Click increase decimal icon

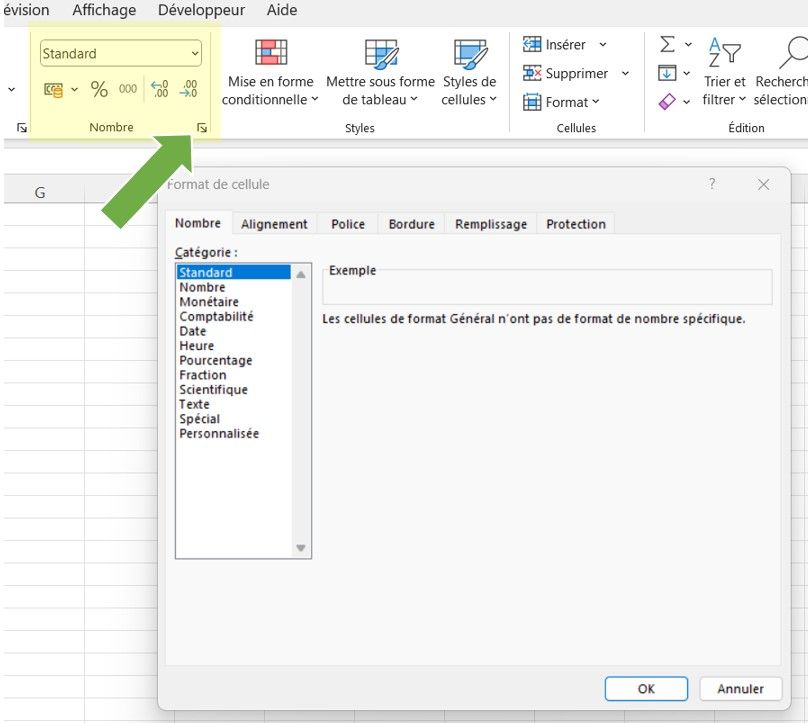(x=159, y=89)
